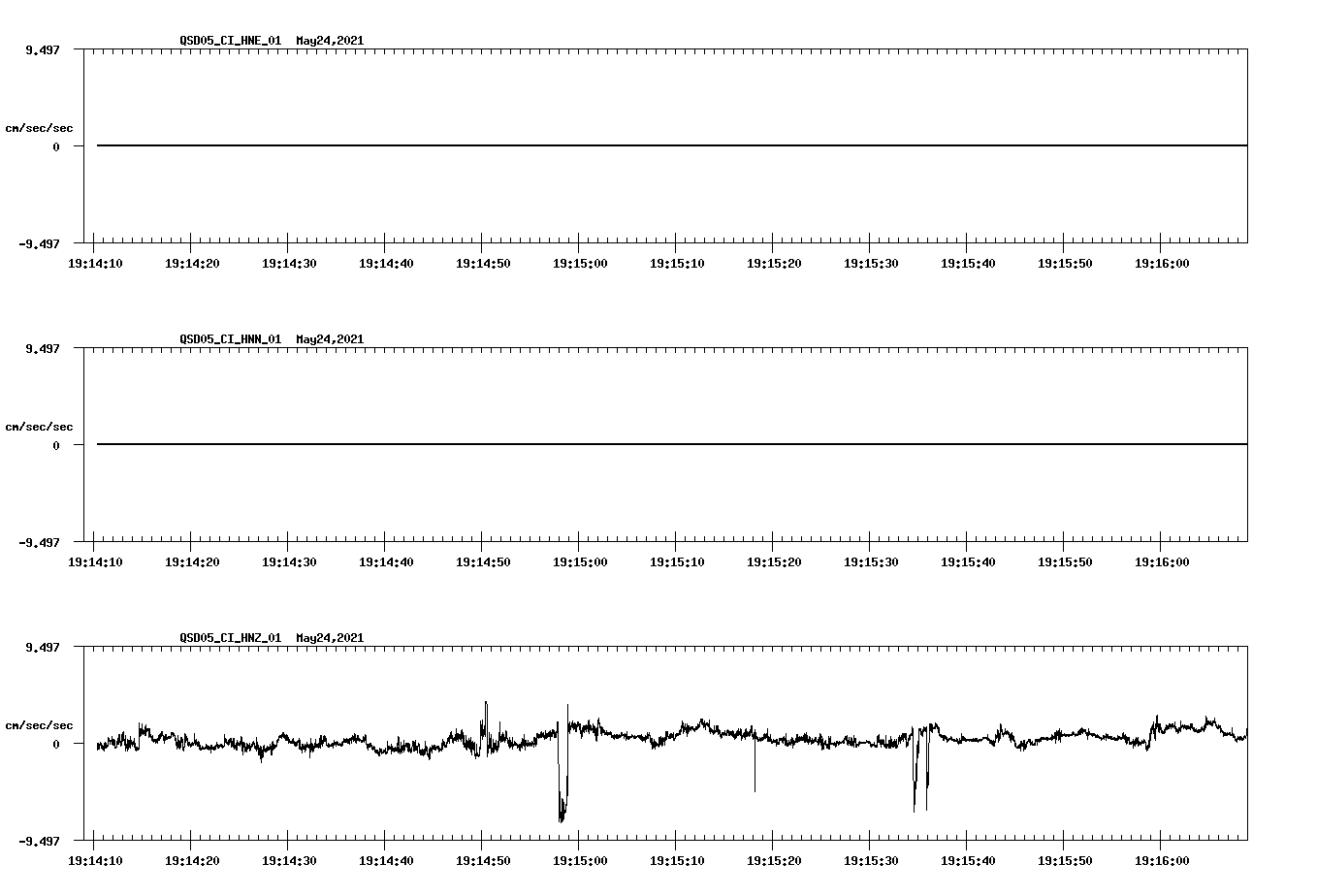Click the cm/sec/sec label on the top plot

tap(39, 126)
